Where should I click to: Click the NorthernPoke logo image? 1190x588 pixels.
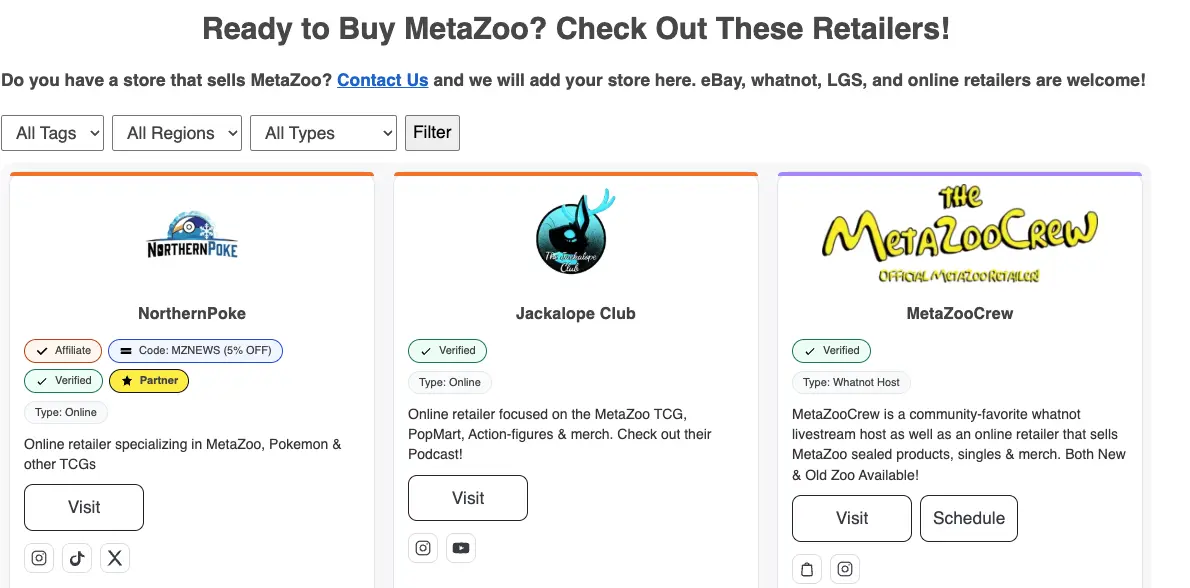click(x=192, y=236)
